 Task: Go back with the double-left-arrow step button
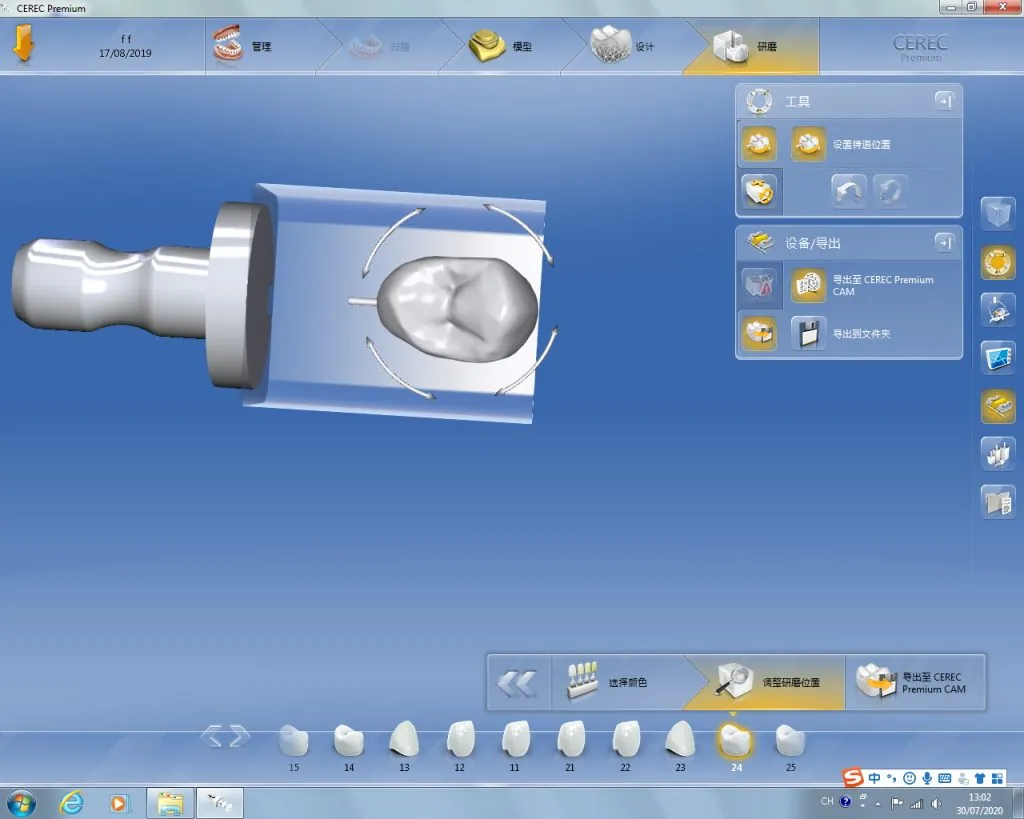pos(517,683)
